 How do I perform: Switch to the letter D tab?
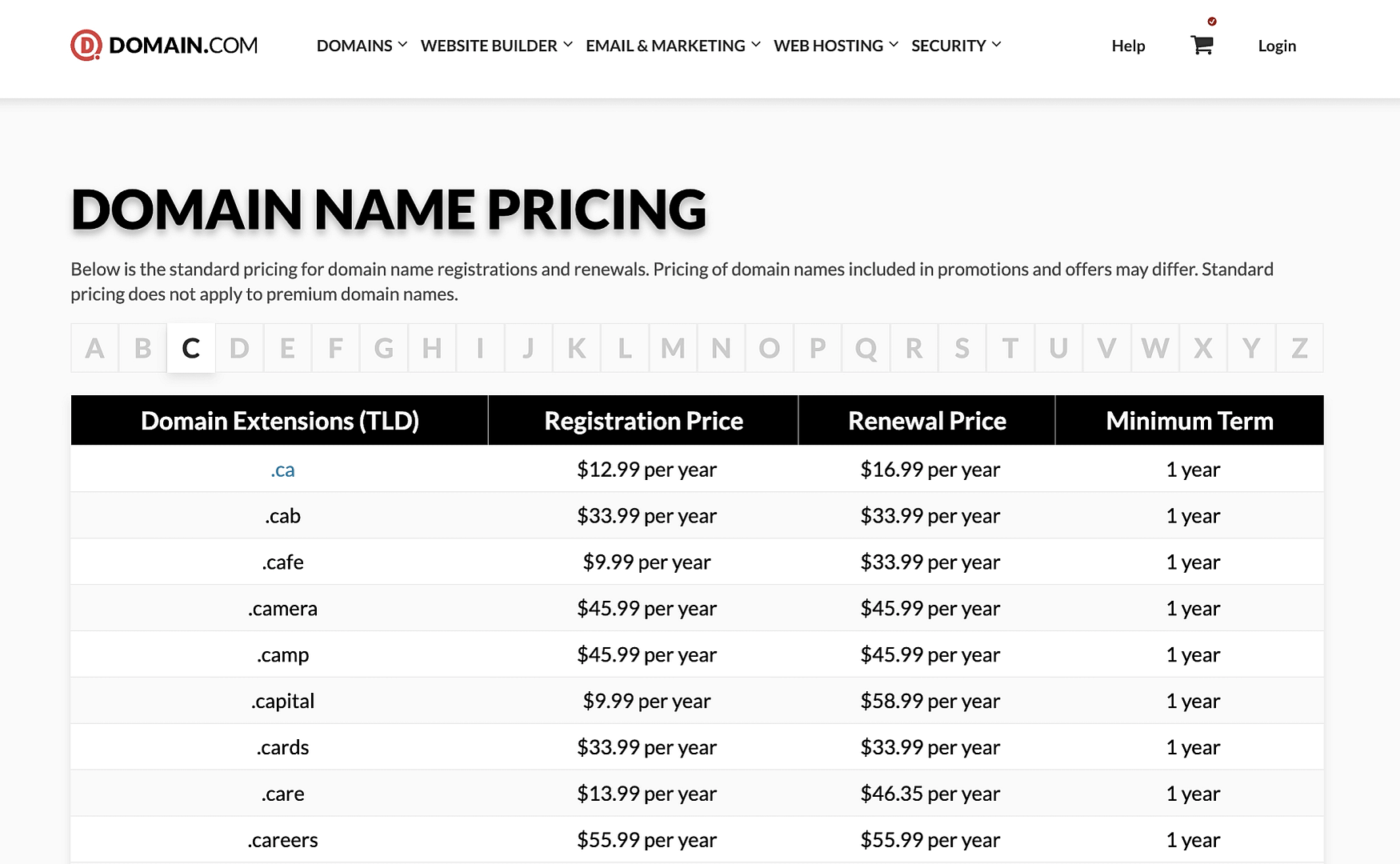click(239, 348)
